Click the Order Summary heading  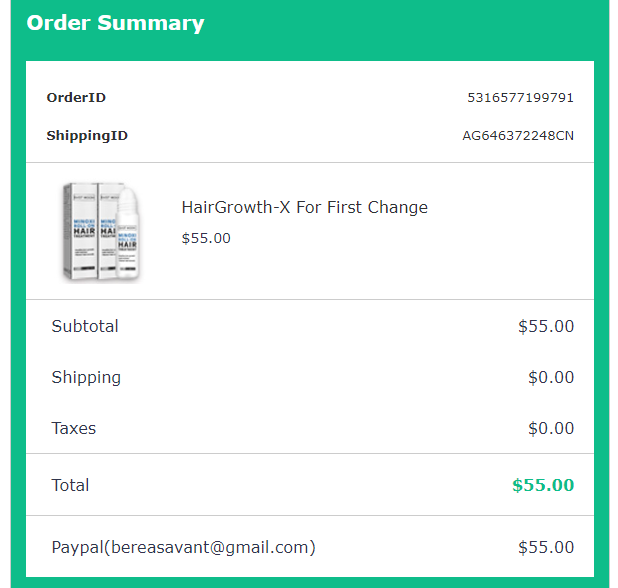115,24
